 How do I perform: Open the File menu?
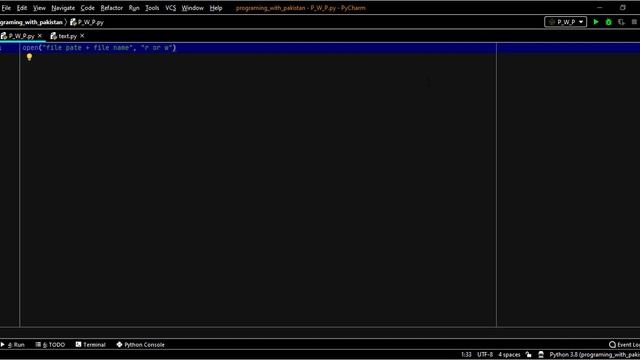pos(6,8)
